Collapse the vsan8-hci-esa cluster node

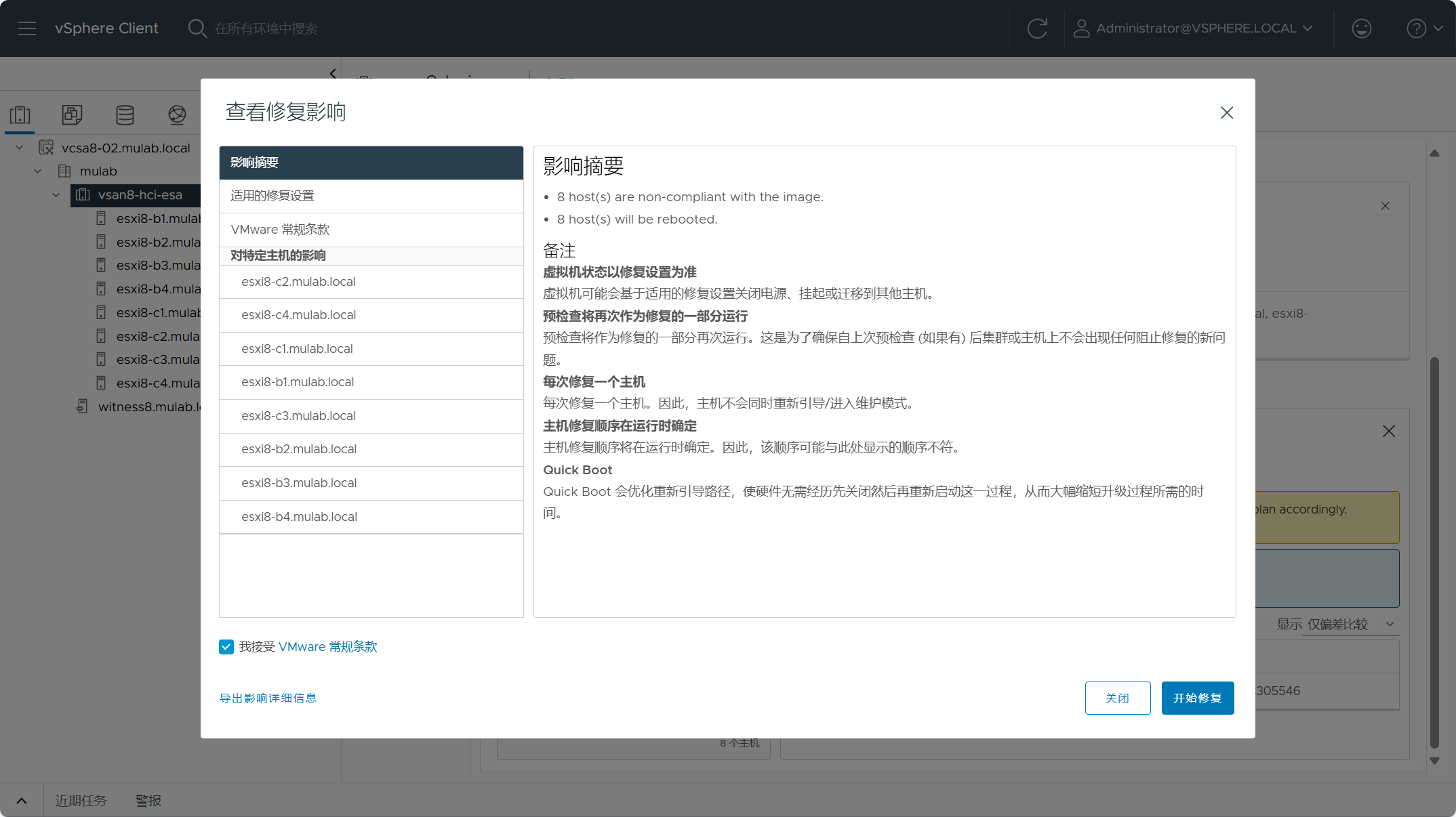(x=56, y=195)
